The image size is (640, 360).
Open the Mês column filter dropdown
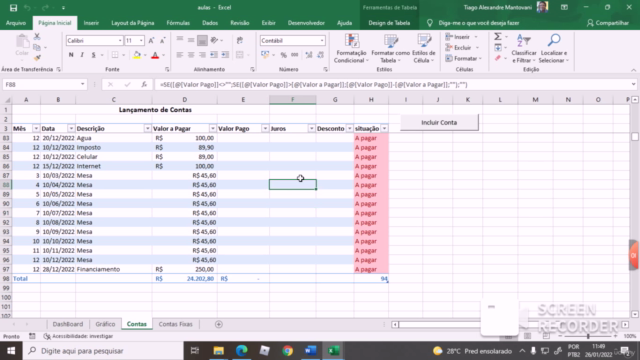click(36, 129)
